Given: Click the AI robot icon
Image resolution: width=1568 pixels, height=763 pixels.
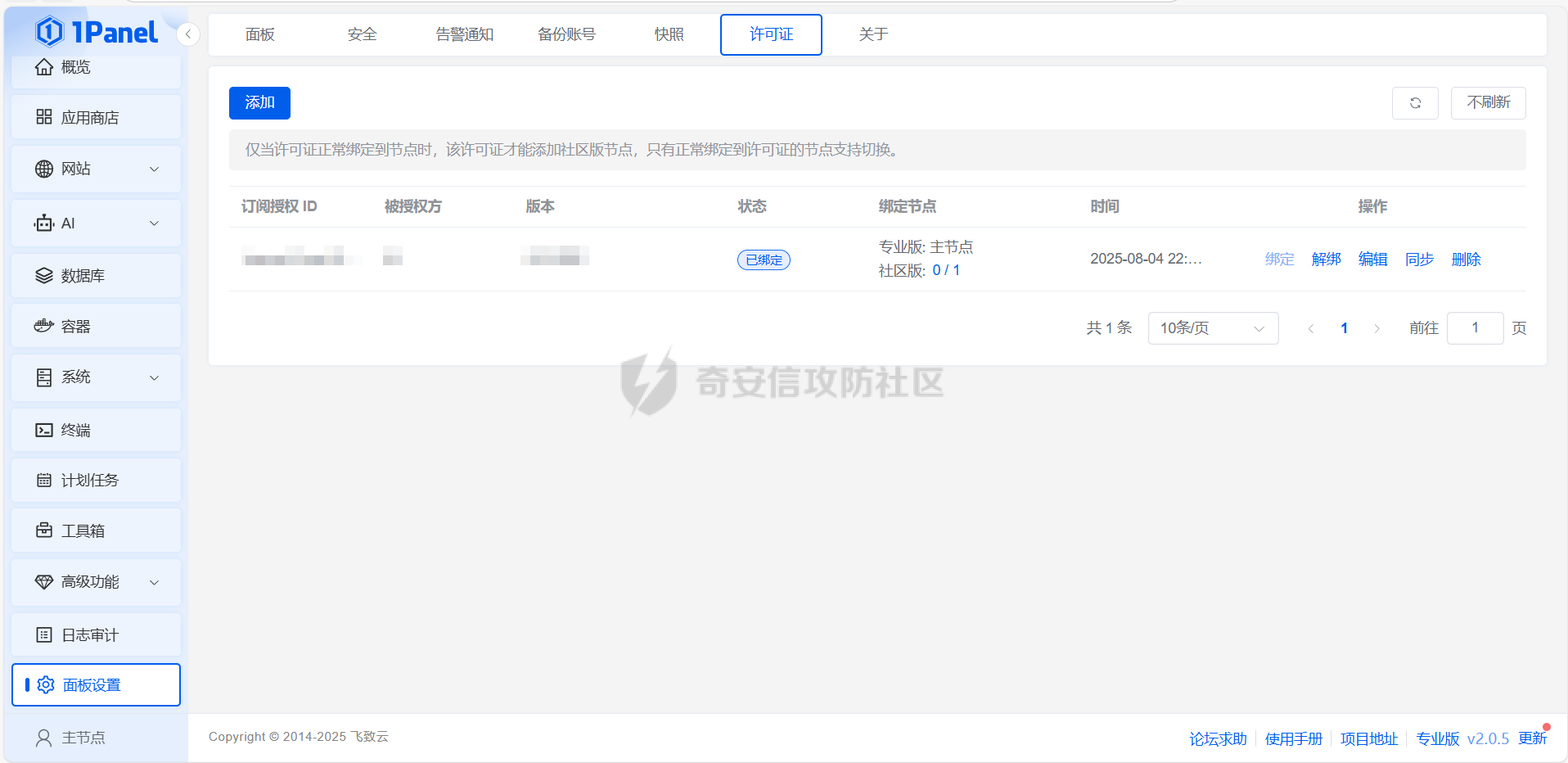Looking at the screenshot, I should [x=44, y=223].
